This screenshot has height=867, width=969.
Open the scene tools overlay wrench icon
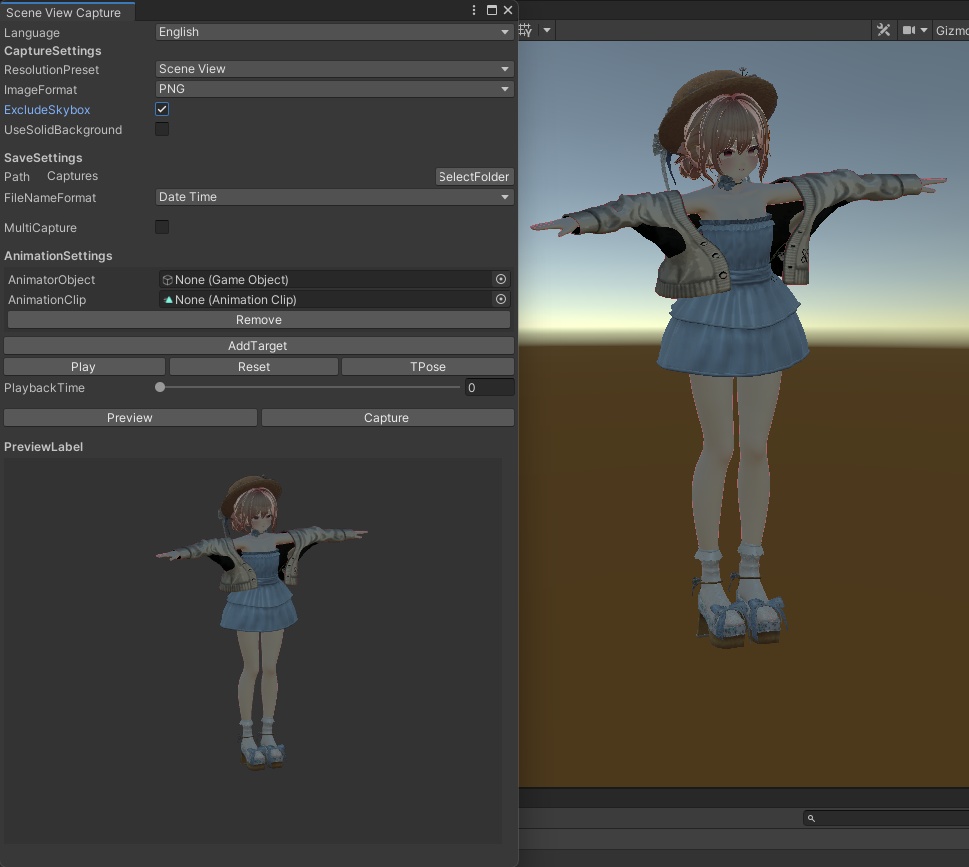883,29
